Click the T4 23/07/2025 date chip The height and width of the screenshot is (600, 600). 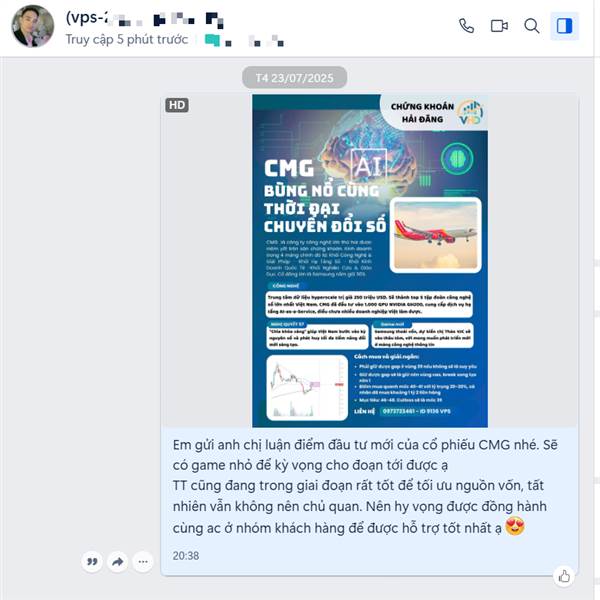(x=294, y=78)
